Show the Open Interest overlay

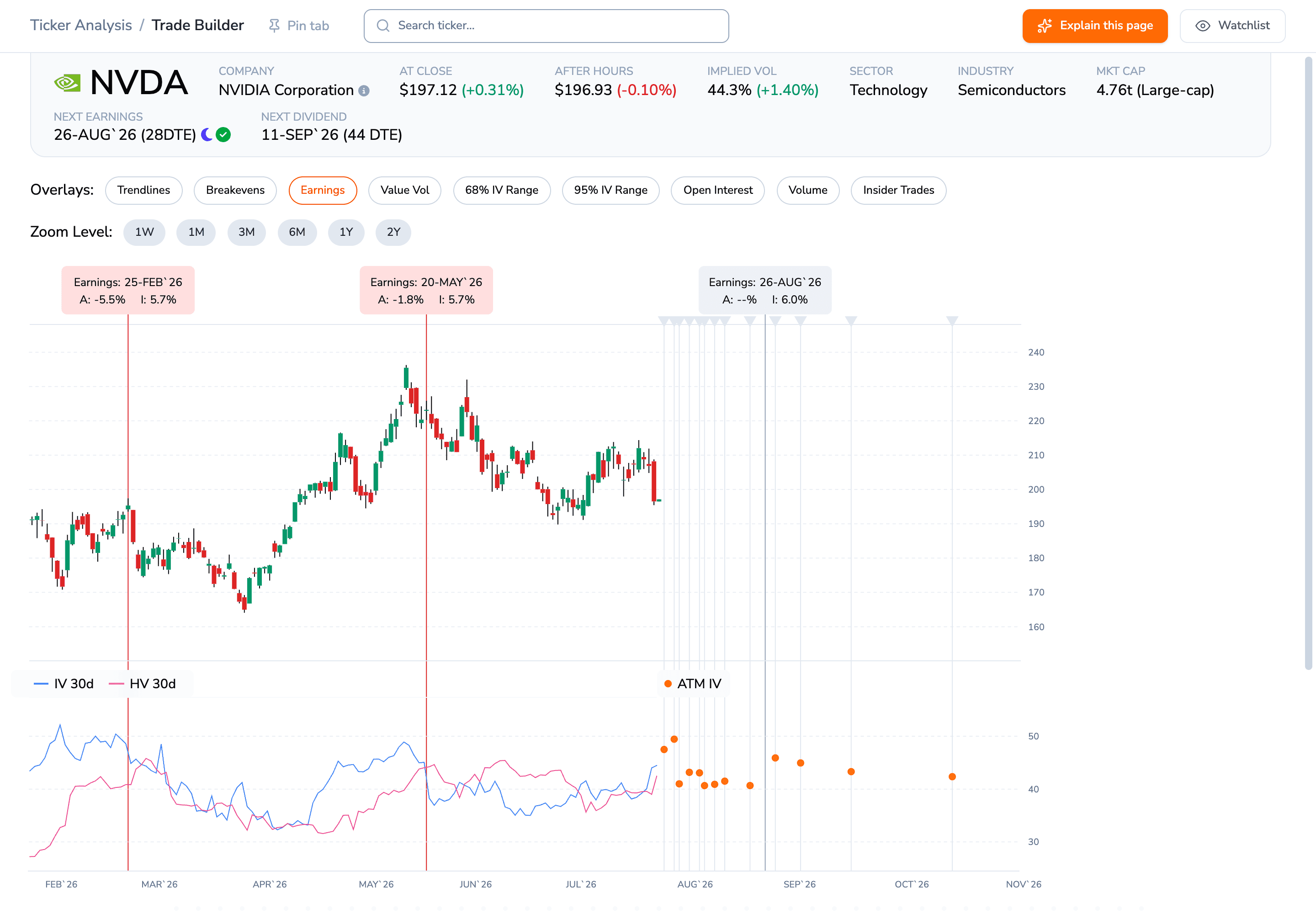[717, 190]
